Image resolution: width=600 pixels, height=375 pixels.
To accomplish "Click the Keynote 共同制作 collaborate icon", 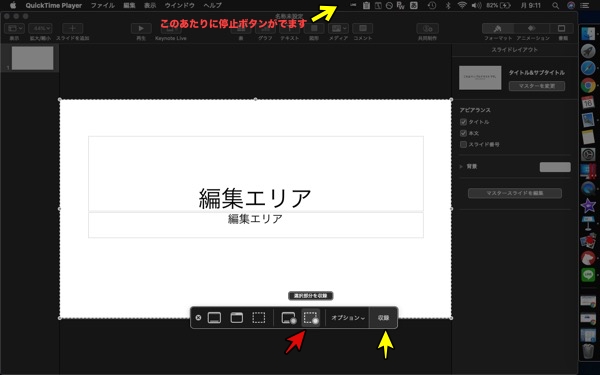I will tap(427, 28).
